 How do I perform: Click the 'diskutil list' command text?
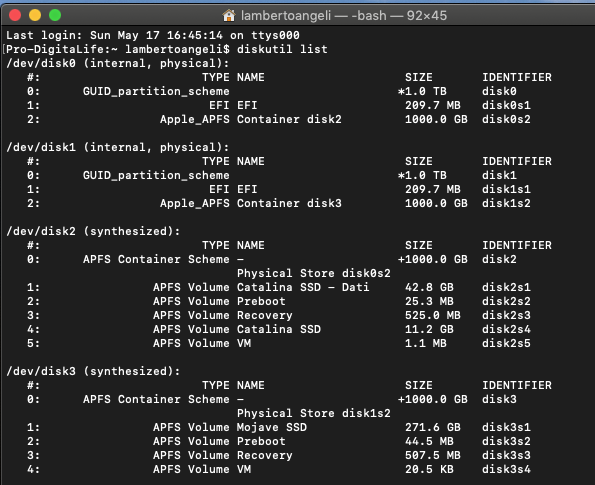point(282,49)
